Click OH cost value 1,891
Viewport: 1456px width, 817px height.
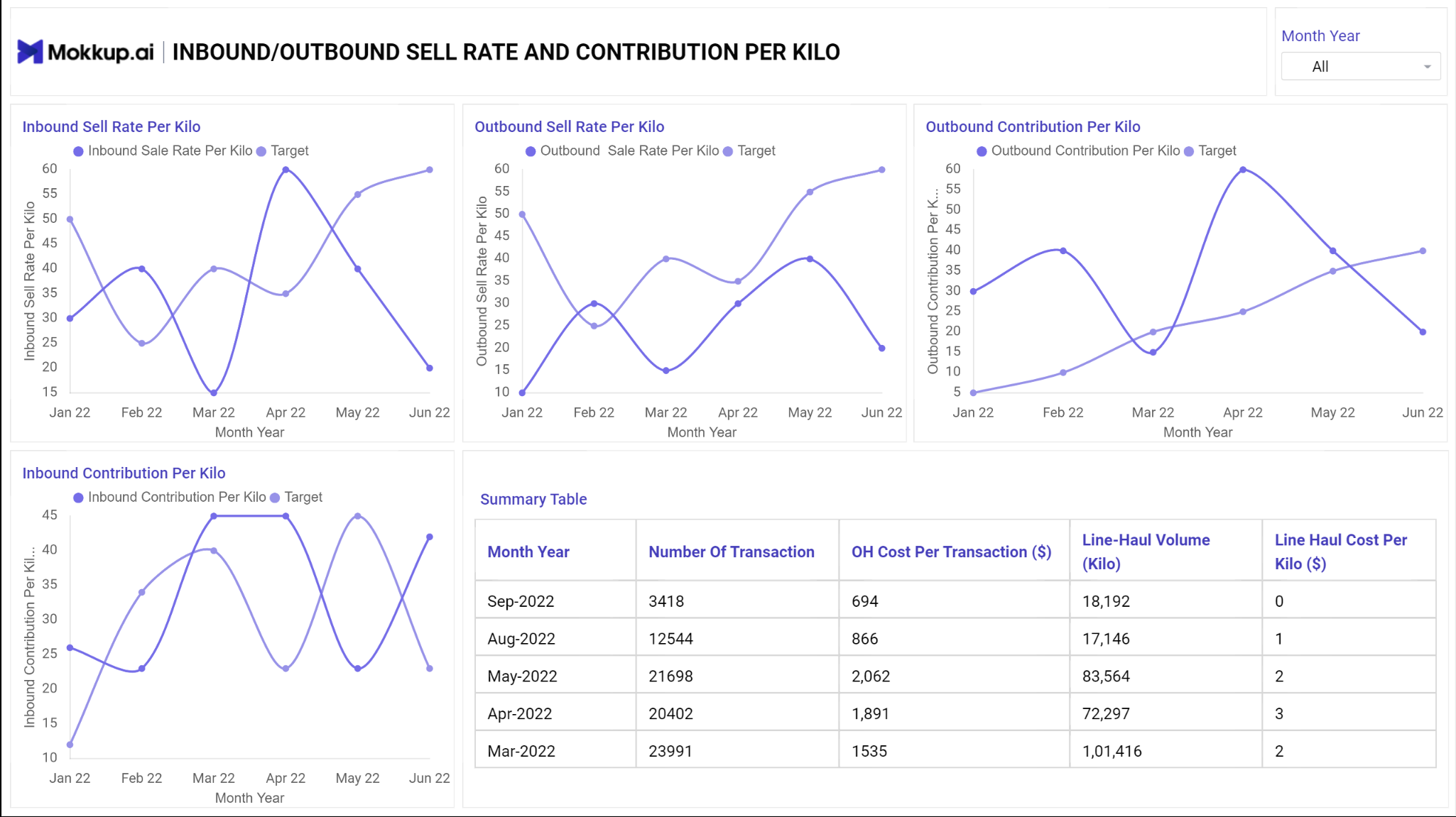coord(871,714)
